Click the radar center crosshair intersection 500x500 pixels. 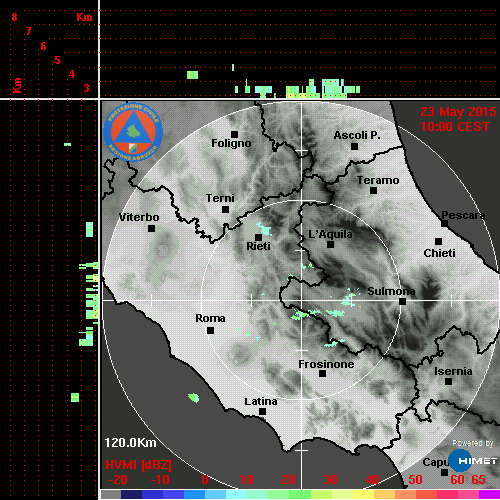(x=302, y=300)
